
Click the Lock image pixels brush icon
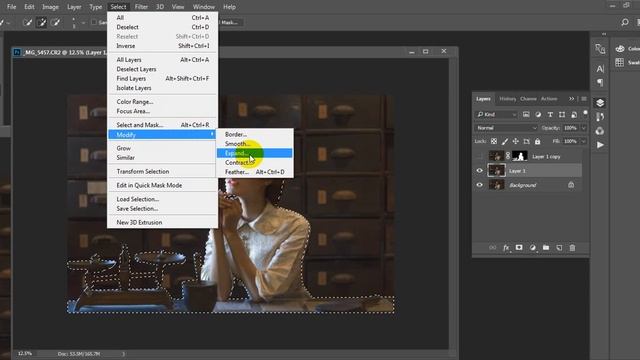505,141
